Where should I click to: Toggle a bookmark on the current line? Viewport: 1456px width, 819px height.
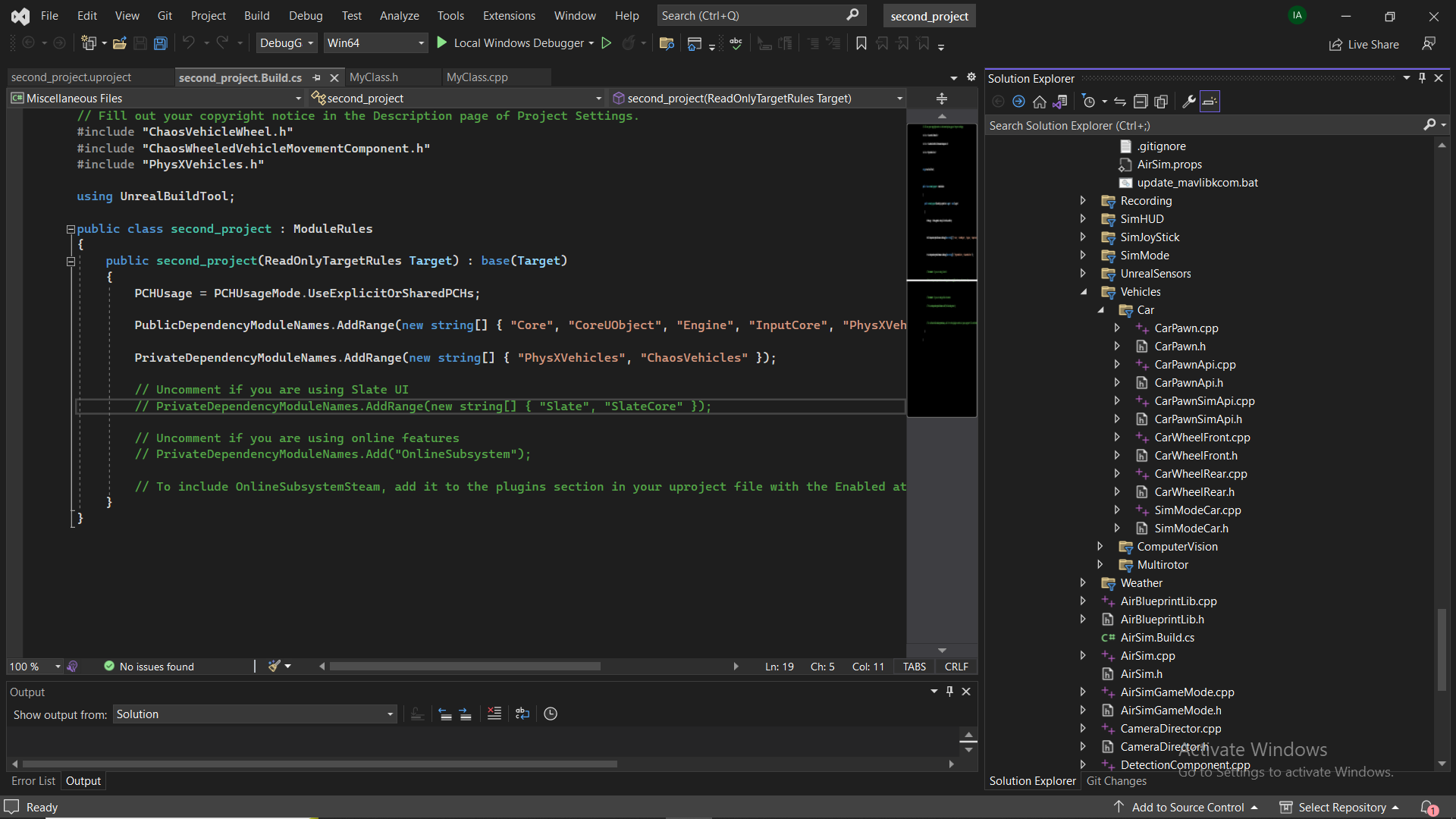coord(861,43)
